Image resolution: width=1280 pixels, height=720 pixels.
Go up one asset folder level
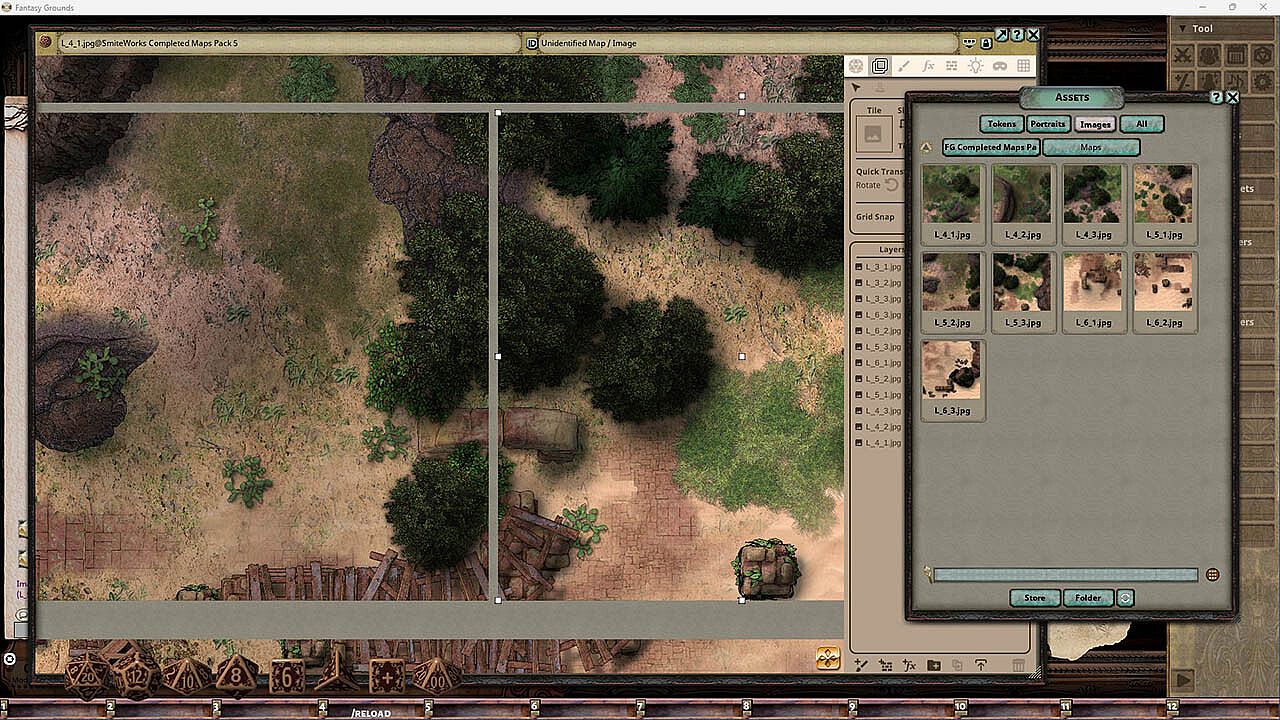[x=926, y=147]
